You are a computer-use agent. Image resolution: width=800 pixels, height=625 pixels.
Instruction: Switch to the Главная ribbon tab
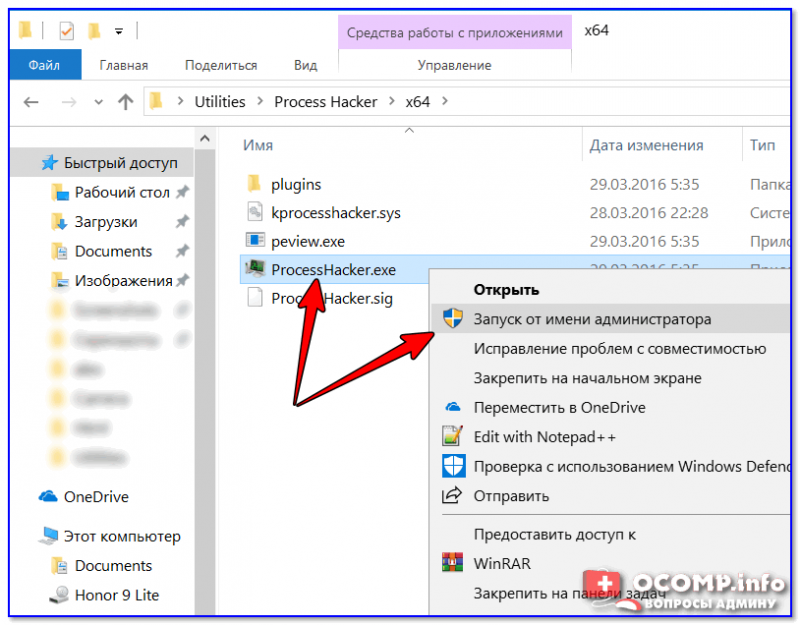coord(123,65)
